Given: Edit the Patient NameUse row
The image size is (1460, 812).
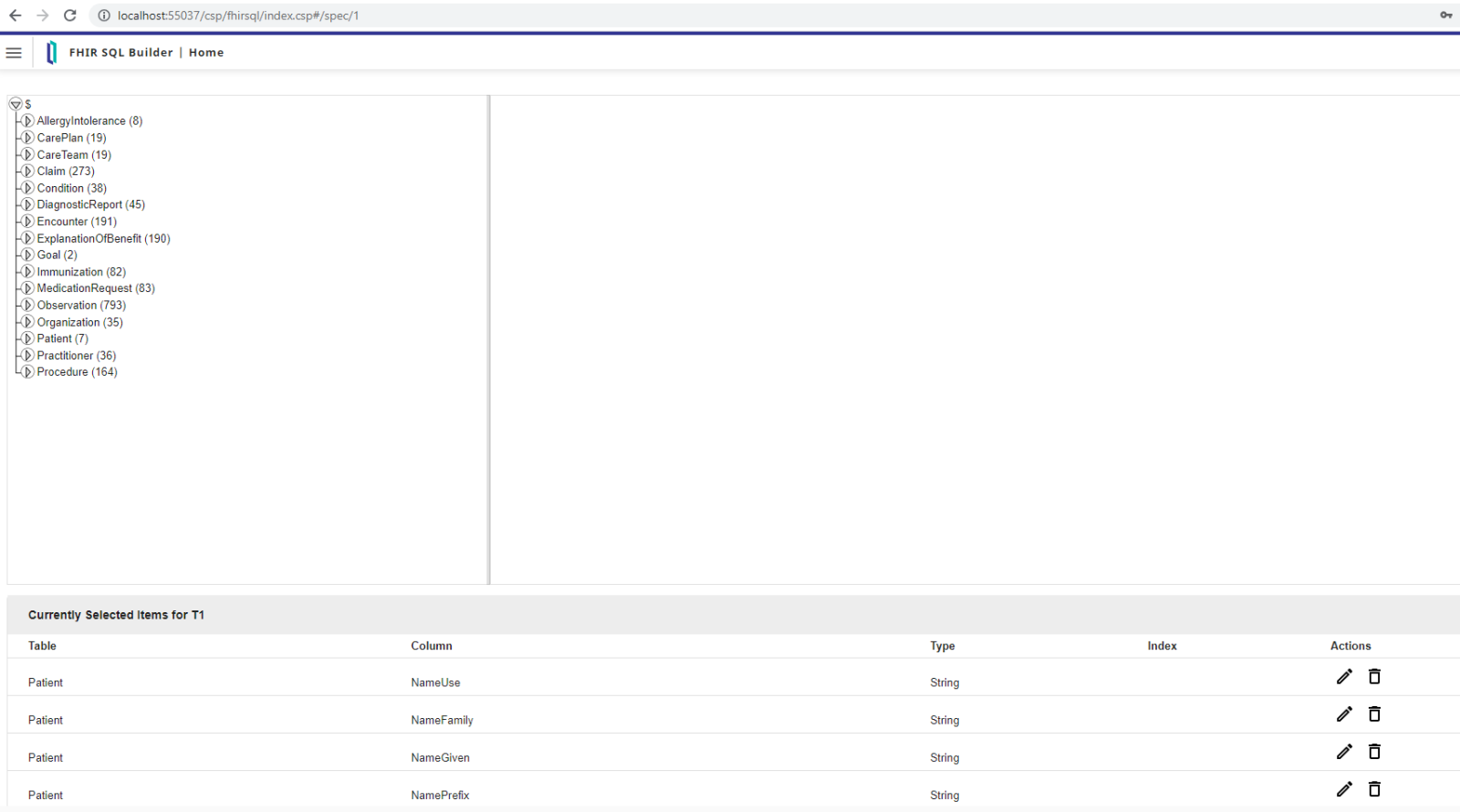Looking at the screenshot, I should 1344,677.
